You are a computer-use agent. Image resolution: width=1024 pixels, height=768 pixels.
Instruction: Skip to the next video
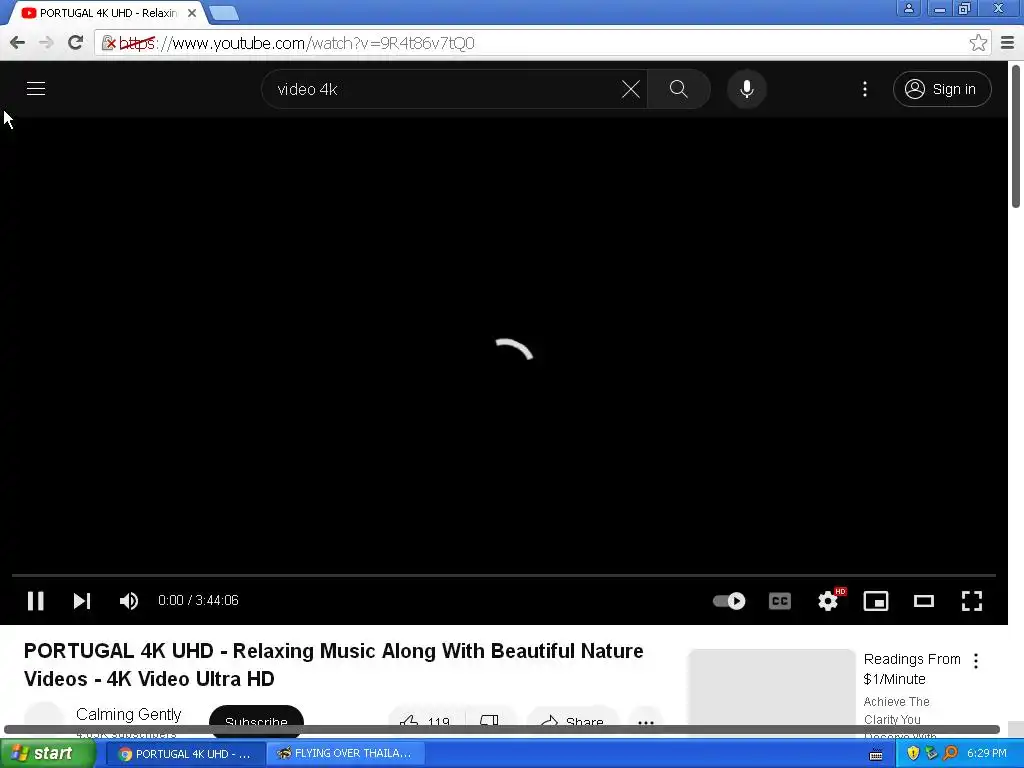[x=82, y=601]
